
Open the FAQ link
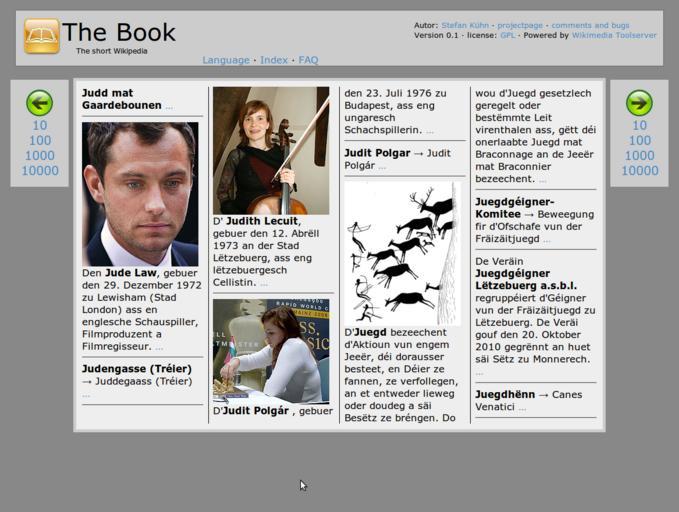click(x=308, y=60)
